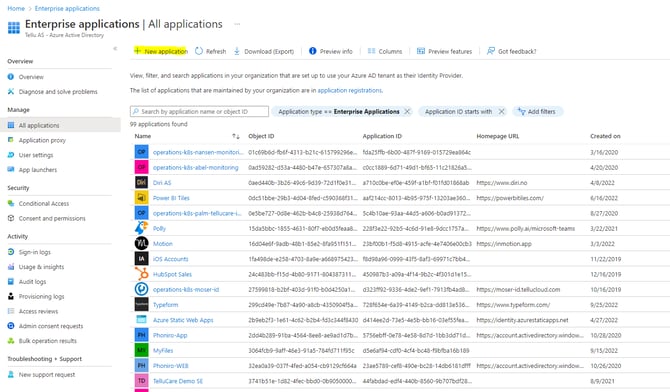
Task: Click the Download (Export) arrow icon
Action: (237, 51)
